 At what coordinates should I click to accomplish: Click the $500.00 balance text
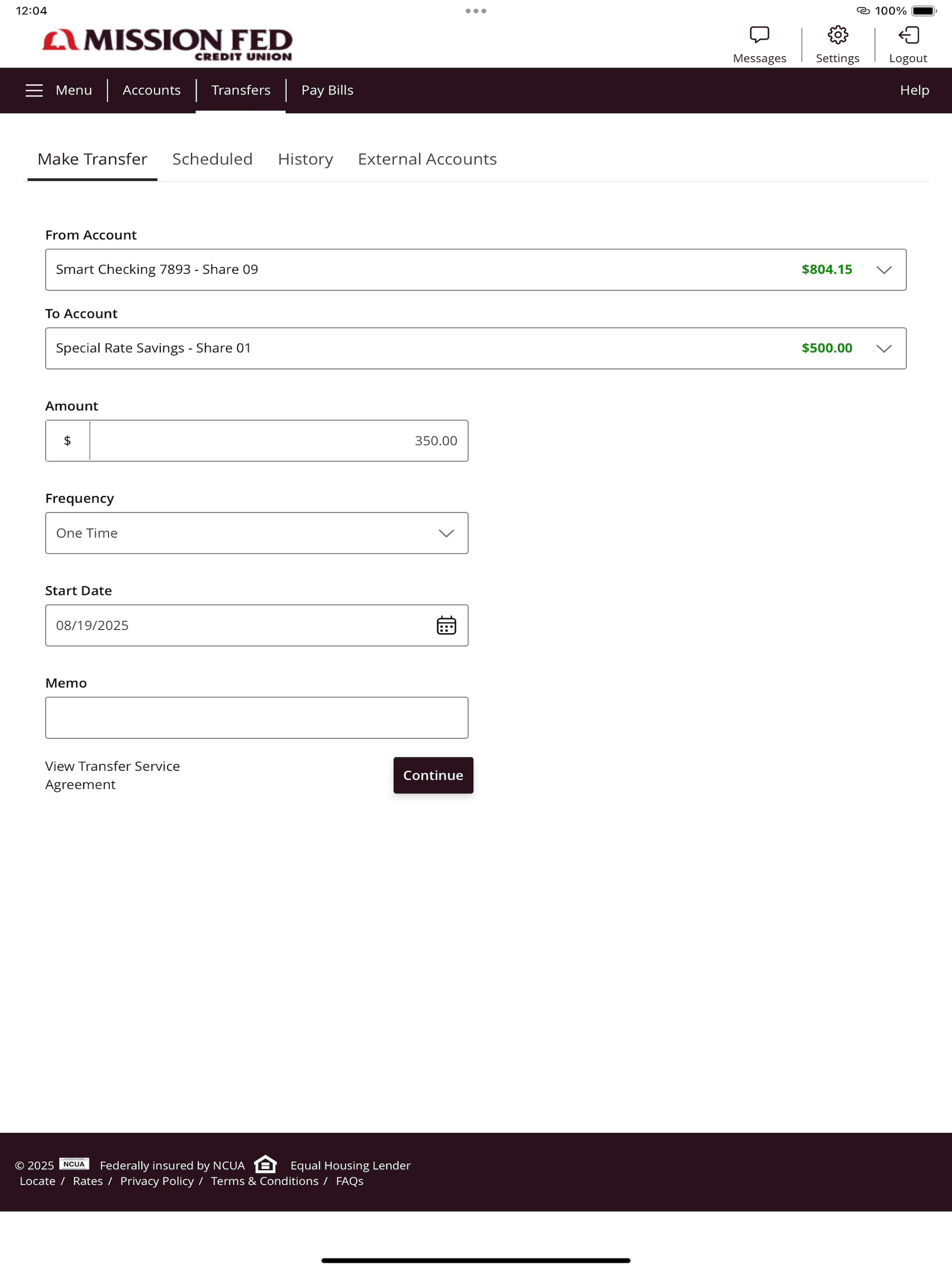[x=827, y=348]
